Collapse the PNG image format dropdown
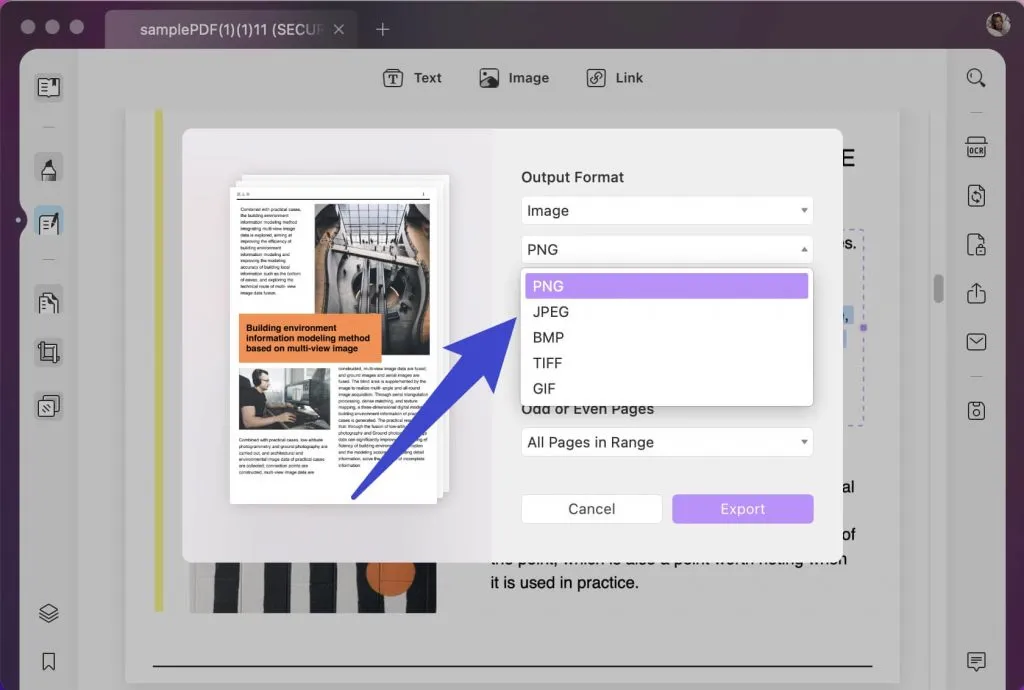The height and width of the screenshot is (690, 1024). coord(667,249)
